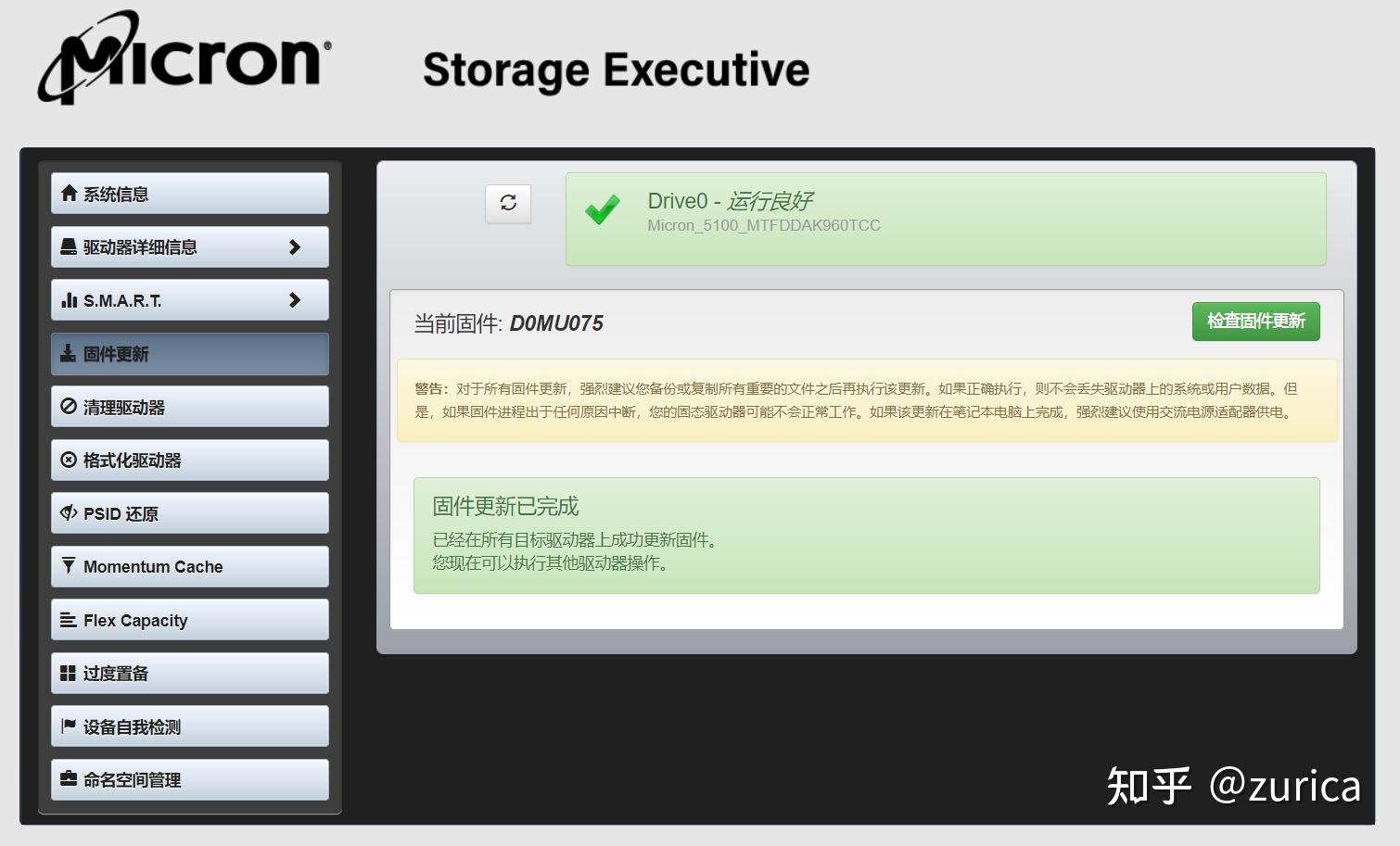Open the 固件更新 menu item
This screenshot has height=846, width=1400.
coord(190,354)
